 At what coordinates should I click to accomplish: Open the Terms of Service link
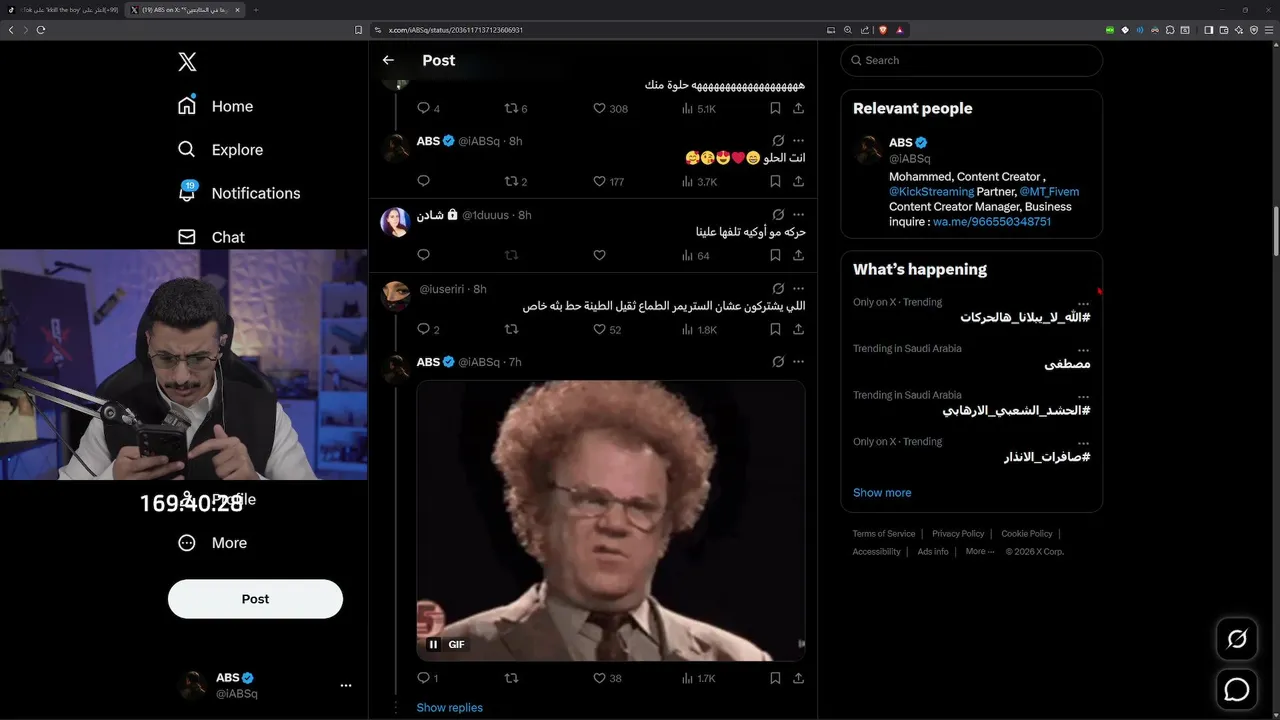(884, 534)
